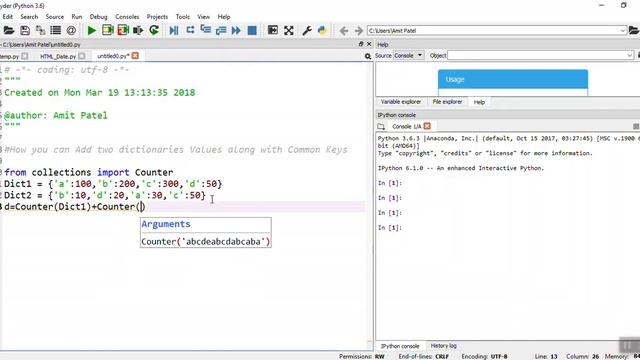
Task: Start debugging the file
Action: [174, 30]
